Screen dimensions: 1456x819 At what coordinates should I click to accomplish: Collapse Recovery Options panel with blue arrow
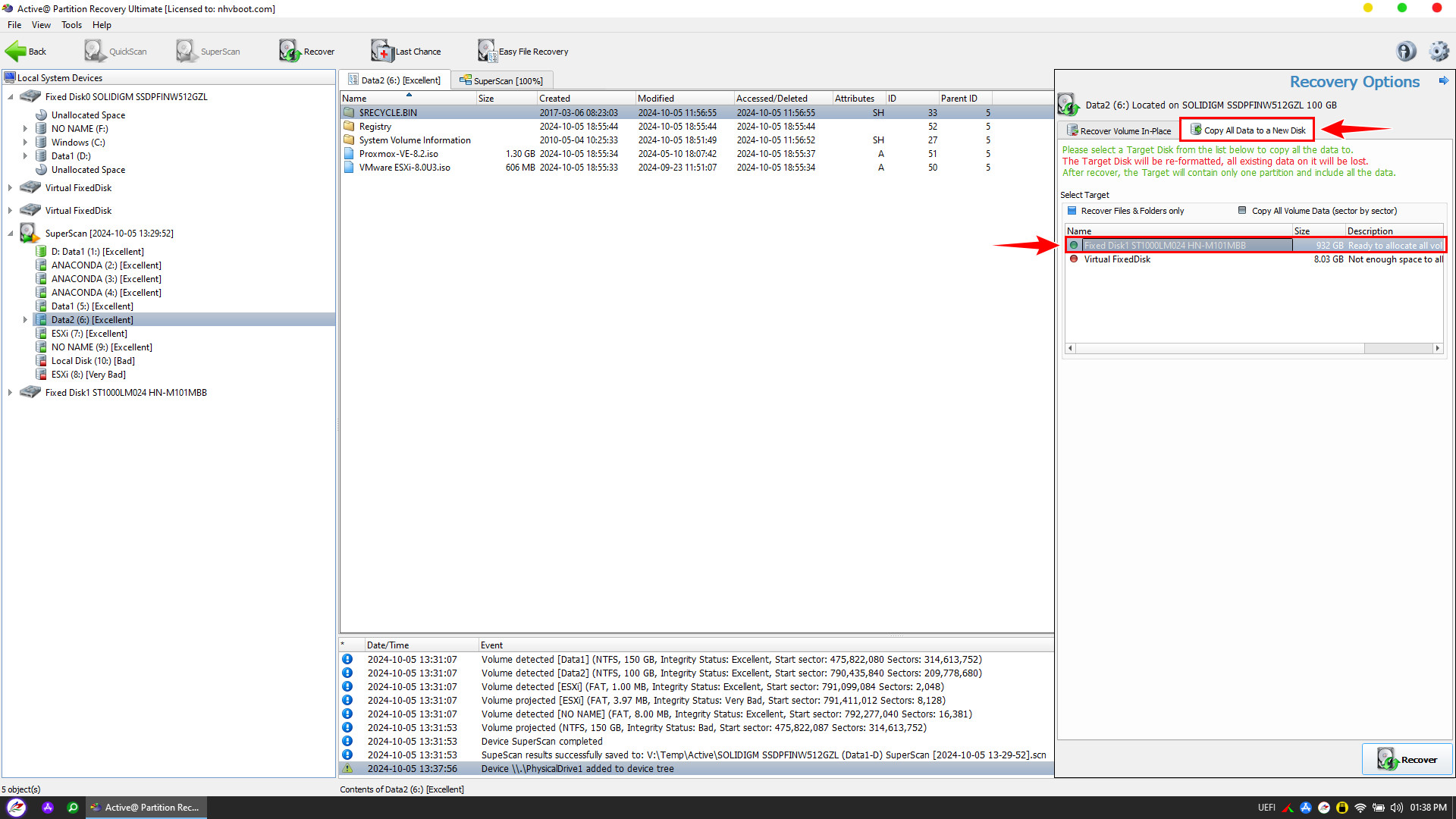tap(1443, 80)
